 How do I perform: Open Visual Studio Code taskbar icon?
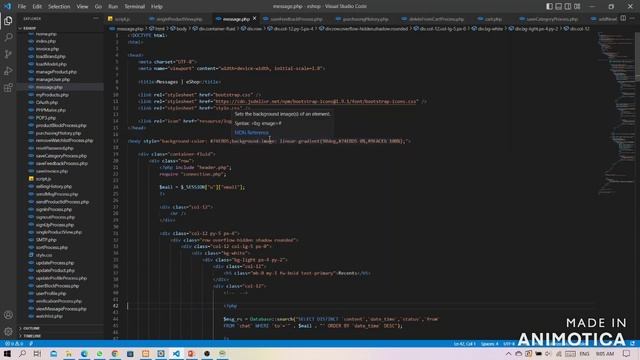(x=176, y=353)
